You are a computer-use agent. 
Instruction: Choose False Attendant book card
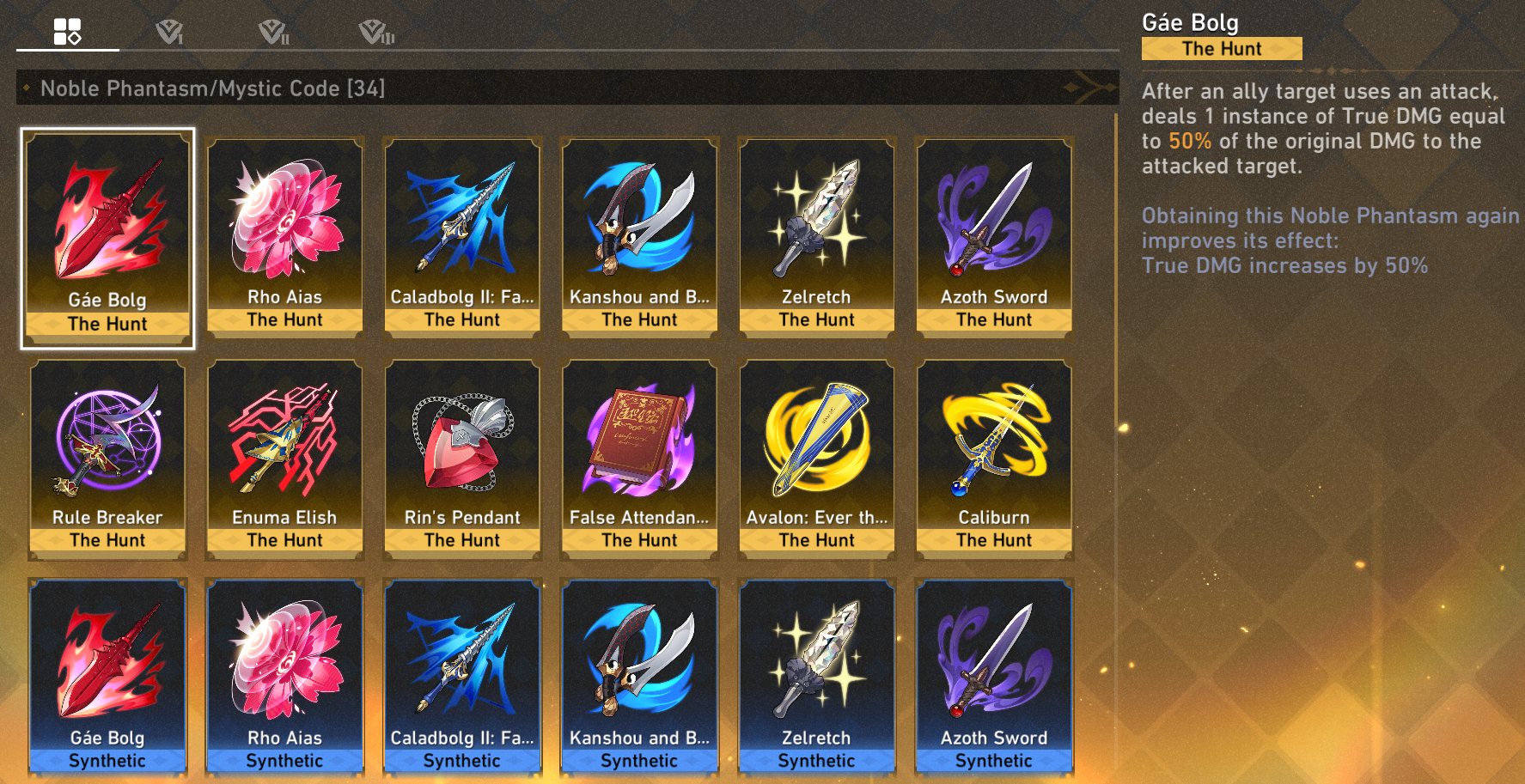[639, 458]
